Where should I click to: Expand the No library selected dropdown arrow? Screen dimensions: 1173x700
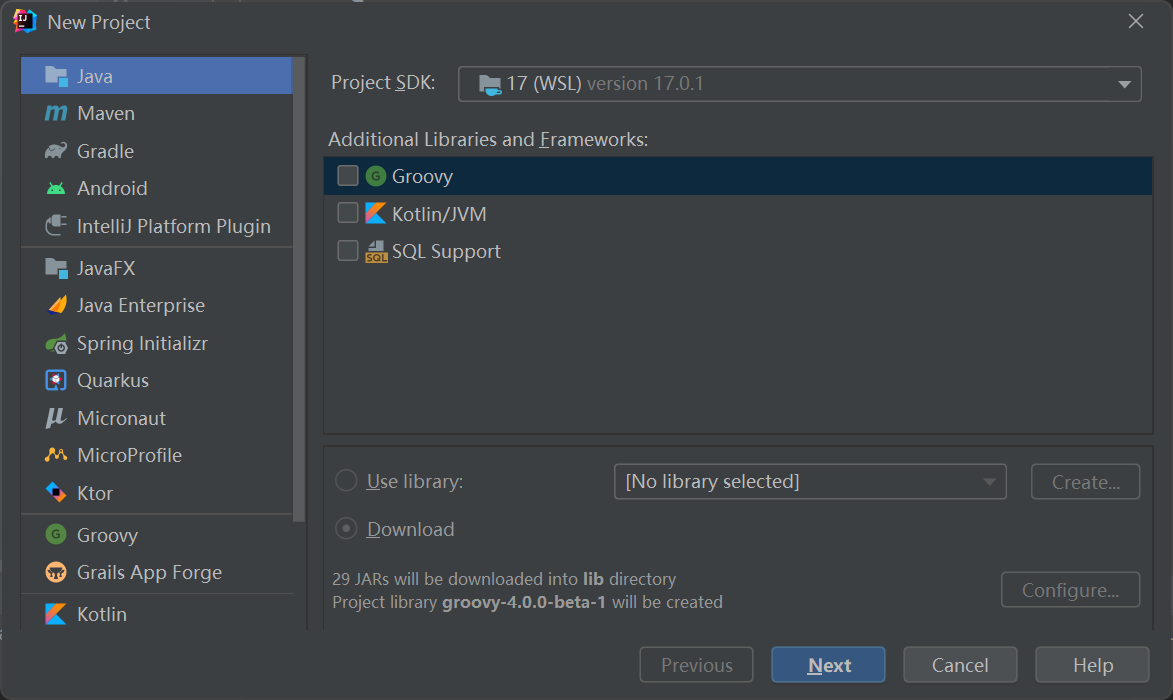(x=989, y=481)
